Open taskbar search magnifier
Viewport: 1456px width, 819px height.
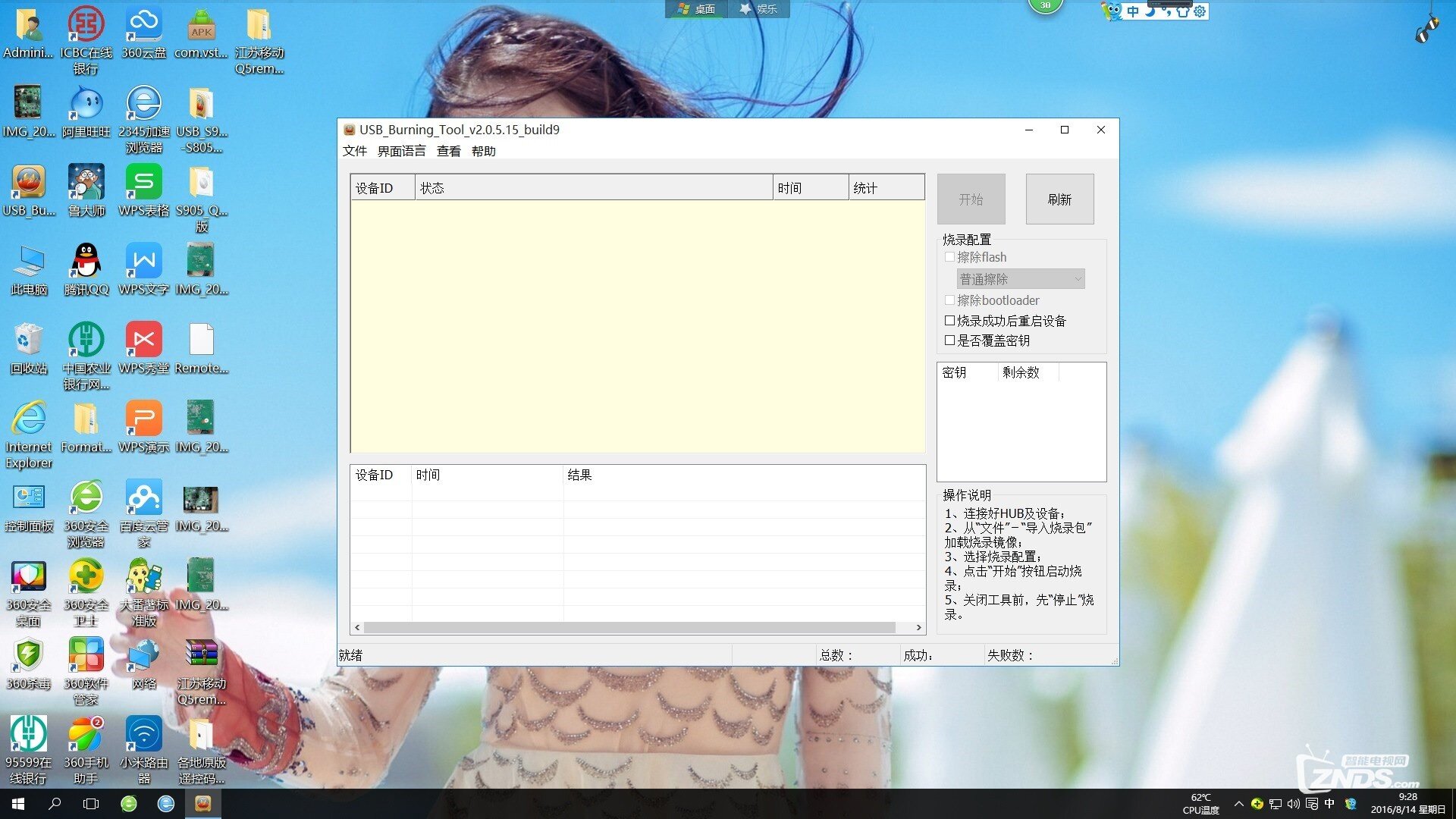(55, 804)
